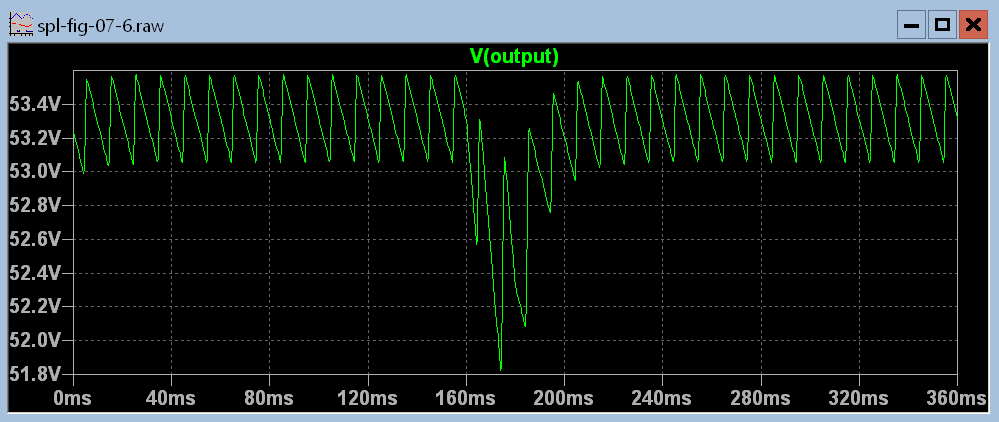Screen dimensions: 999x422
Task: Click the 53.4V vertical axis label
Action: (35, 104)
